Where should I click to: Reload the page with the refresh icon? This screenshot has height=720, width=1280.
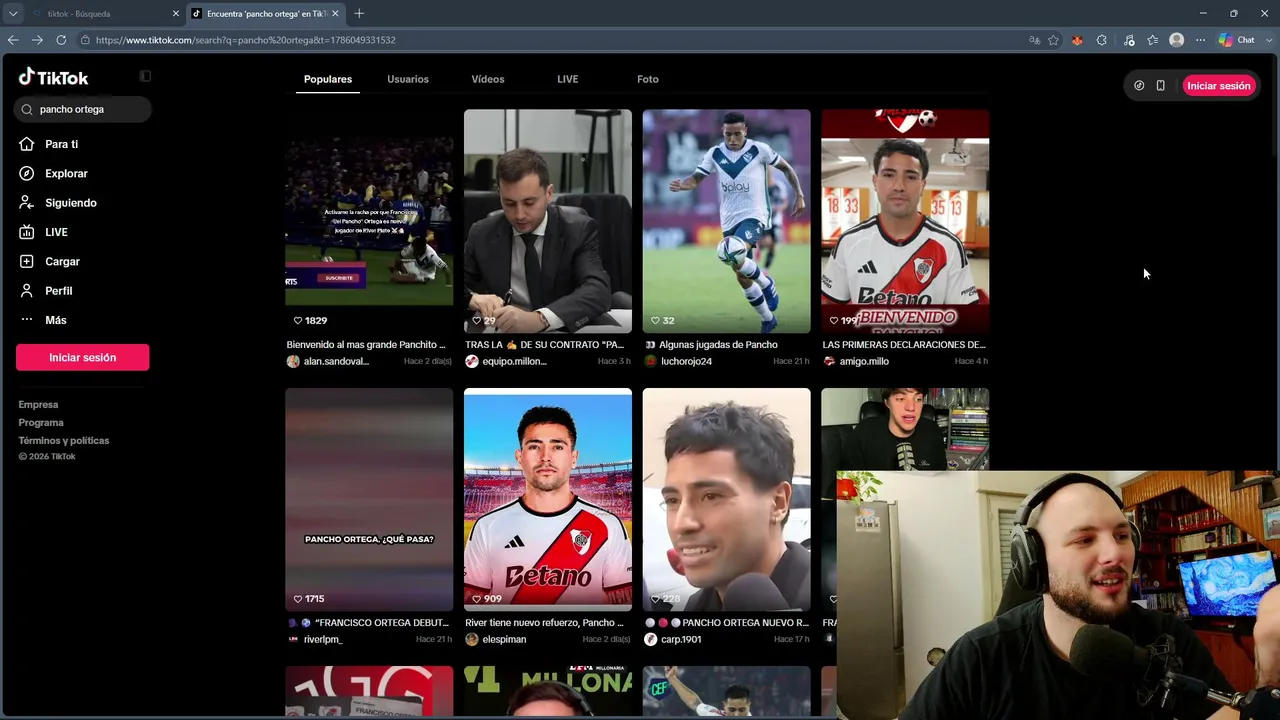click(61, 40)
